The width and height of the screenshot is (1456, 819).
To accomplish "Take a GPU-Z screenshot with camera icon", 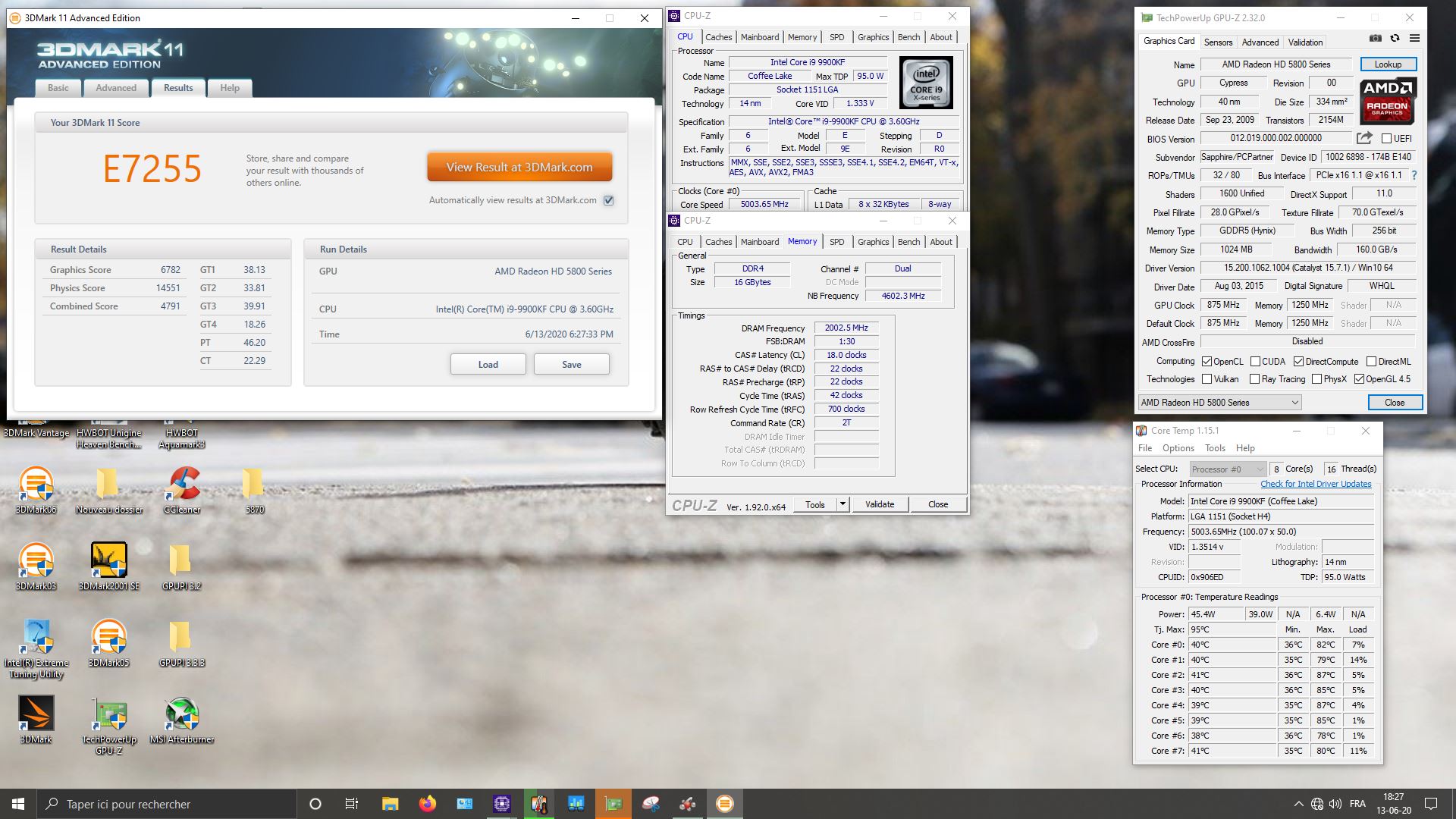I will [x=1376, y=38].
